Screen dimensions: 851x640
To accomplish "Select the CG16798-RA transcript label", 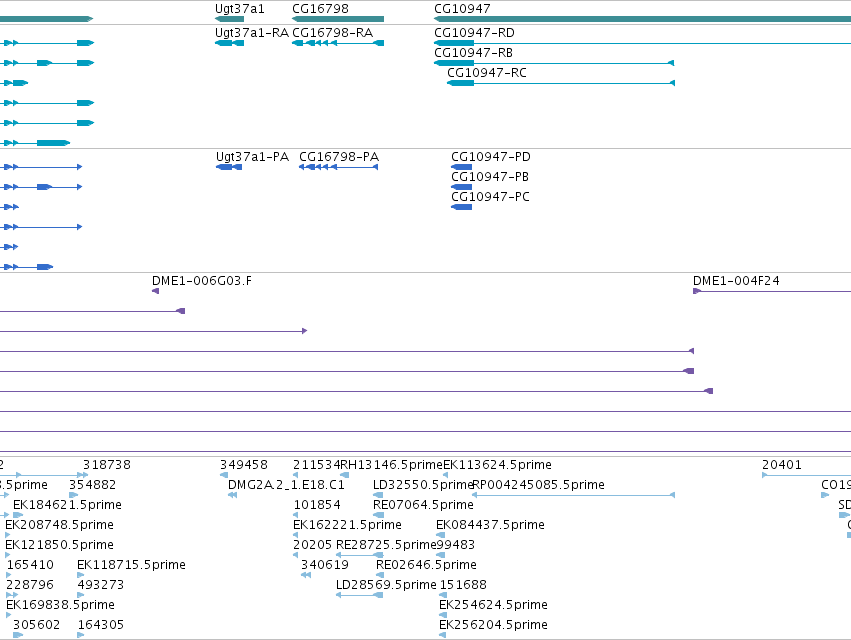I will tap(332, 33).
